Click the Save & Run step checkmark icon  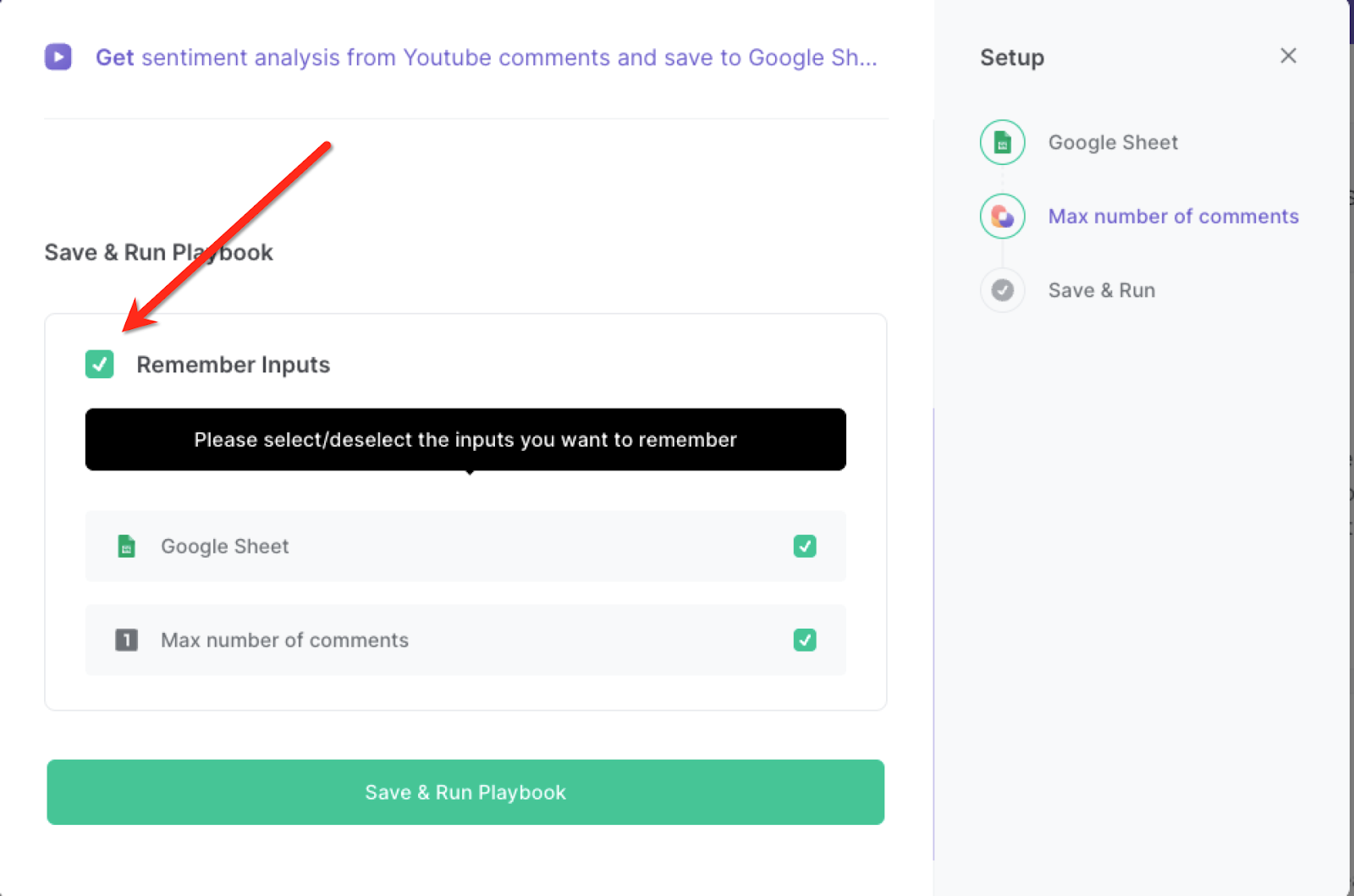pyautogui.click(x=1002, y=290)
